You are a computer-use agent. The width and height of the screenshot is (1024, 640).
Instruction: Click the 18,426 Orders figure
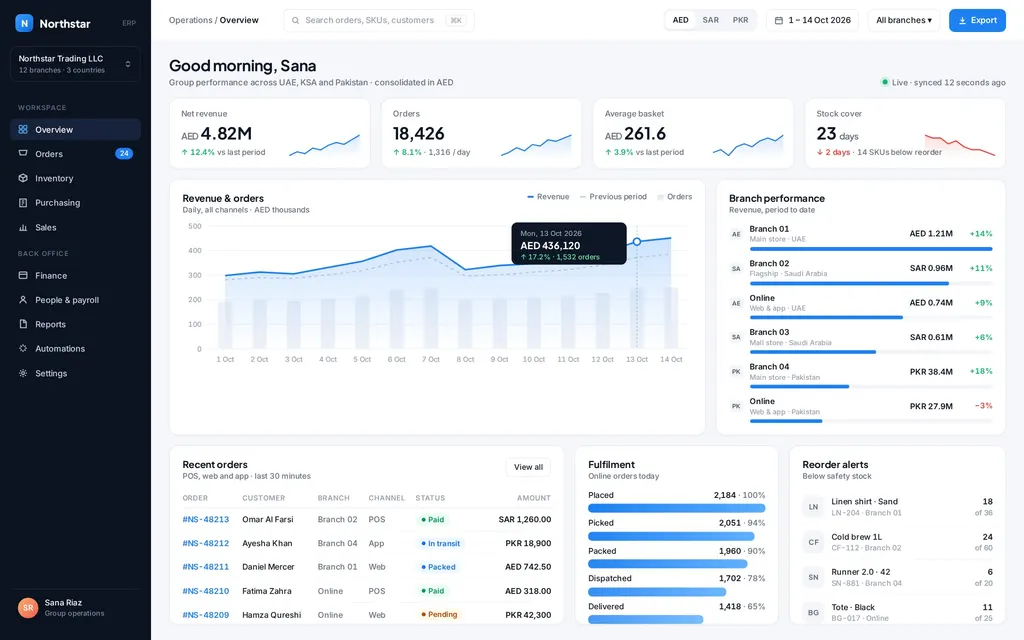(x=419, y=134)
